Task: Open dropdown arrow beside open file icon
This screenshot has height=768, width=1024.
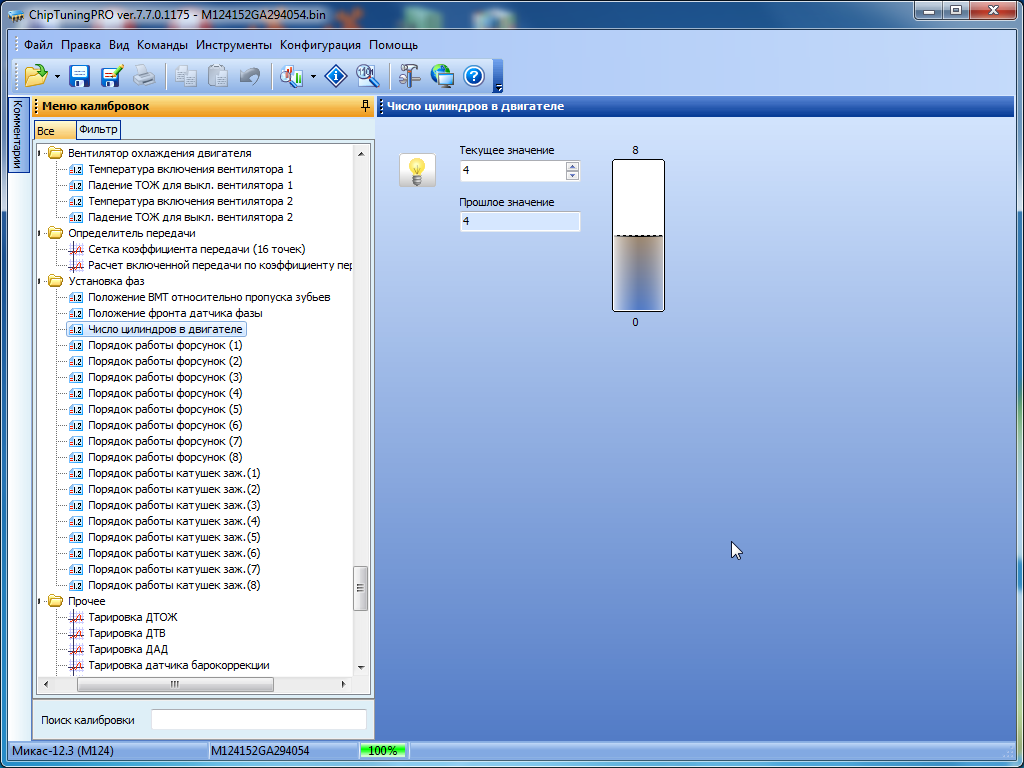Action: pos(58,76)
